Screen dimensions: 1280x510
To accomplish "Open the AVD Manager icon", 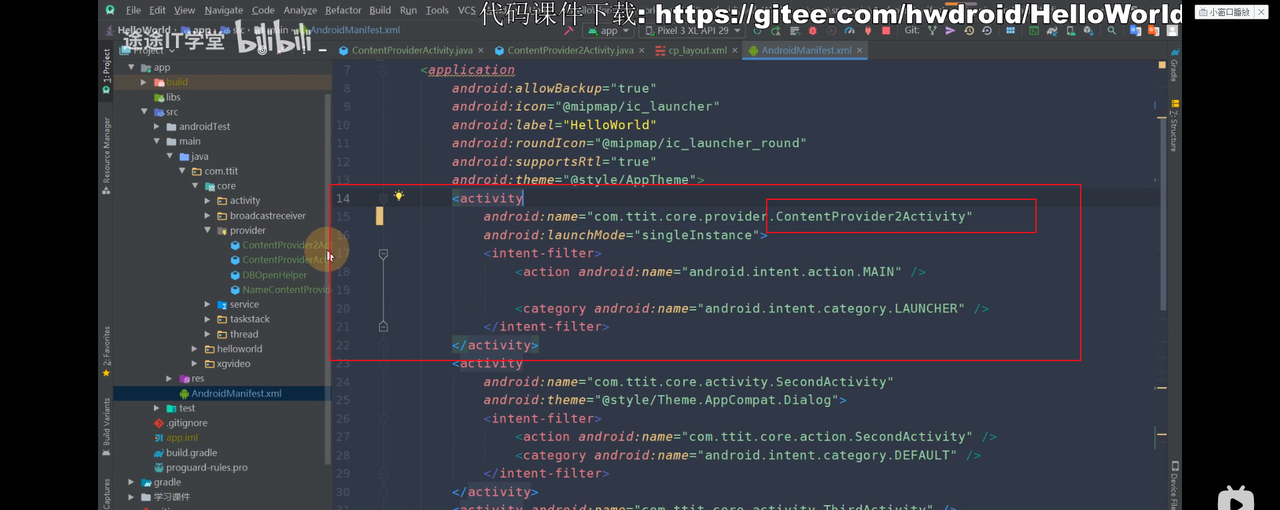I will (1070, 31).
